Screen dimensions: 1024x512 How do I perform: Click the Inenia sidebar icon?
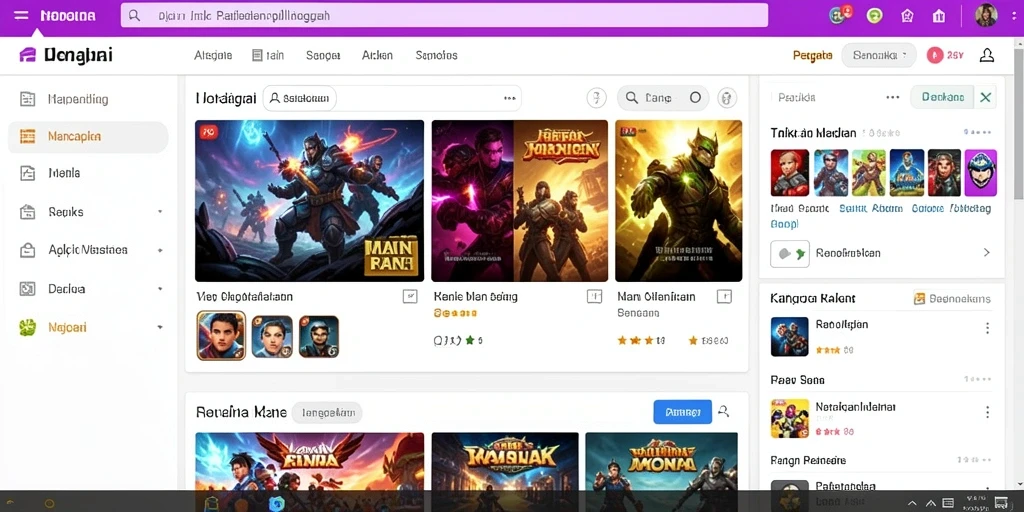coord(27,174)
